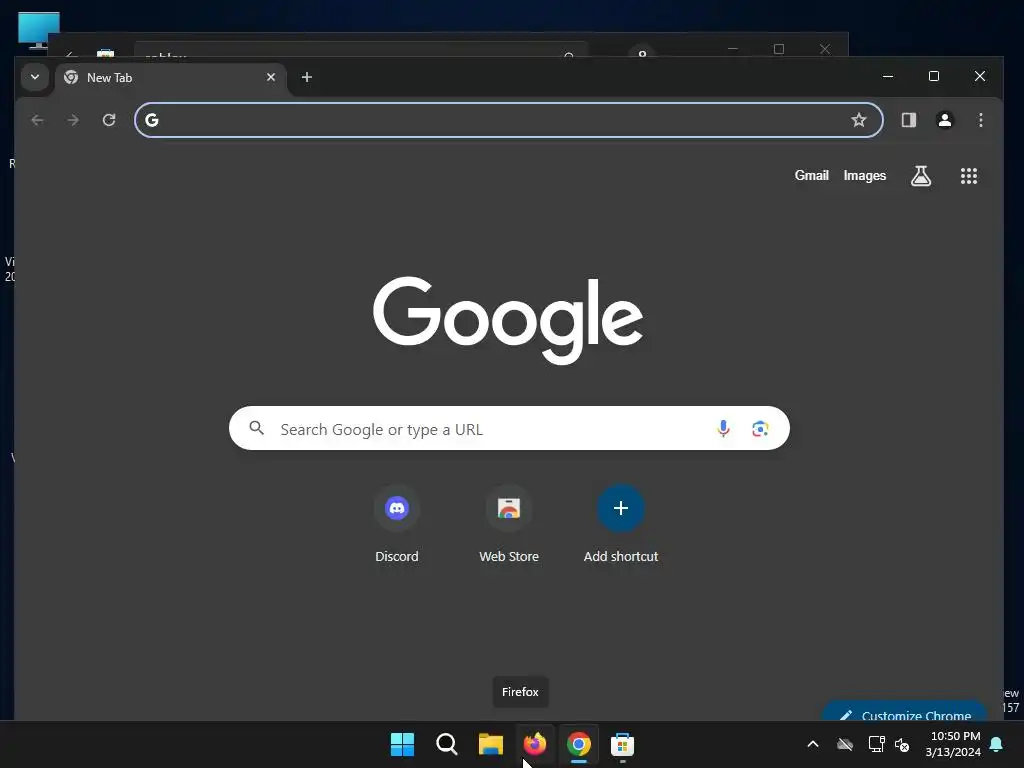Open the network status tray icon

pyautogui.click(x=876, y=744)
